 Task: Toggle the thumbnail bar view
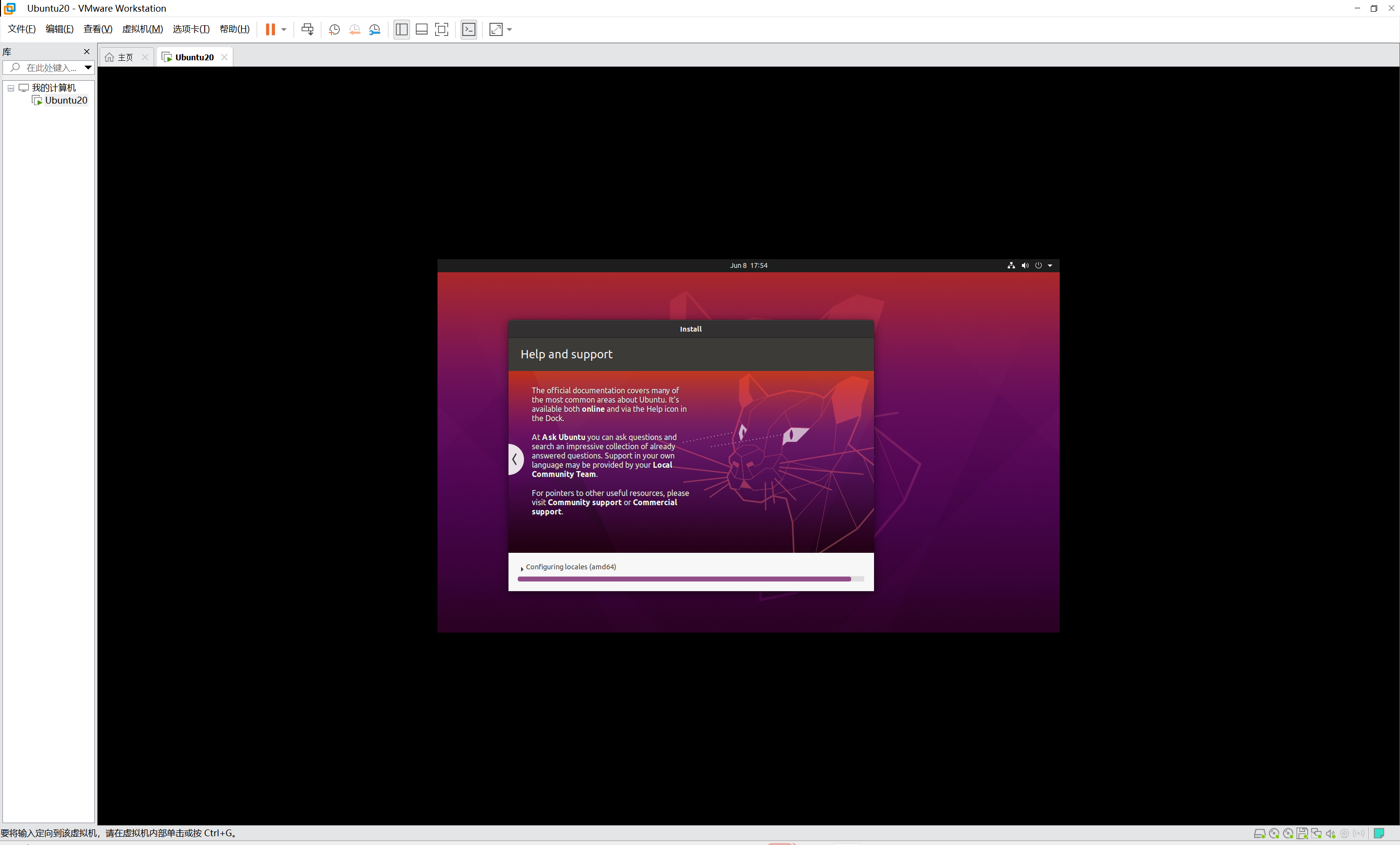(421, 29)
